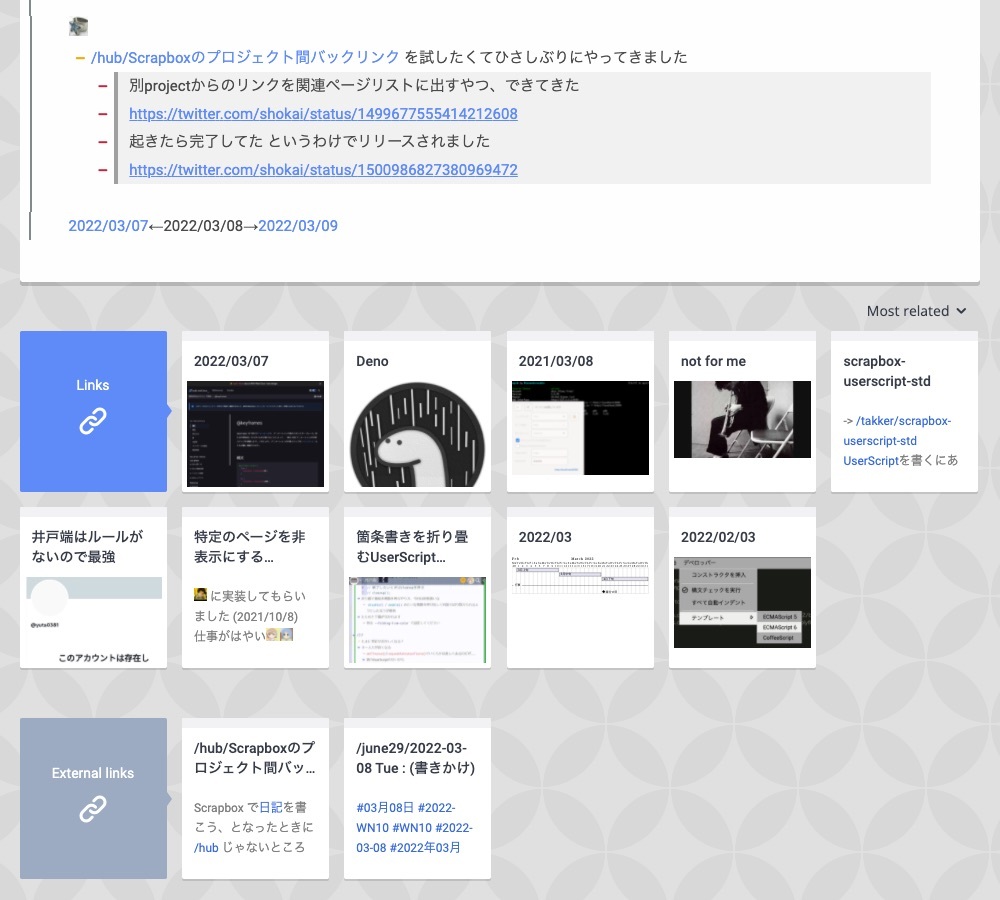Viewport: 1000px width, 900px height.
Task: Open the second twitter.com/shokai status link
Action: pos(323,170)
